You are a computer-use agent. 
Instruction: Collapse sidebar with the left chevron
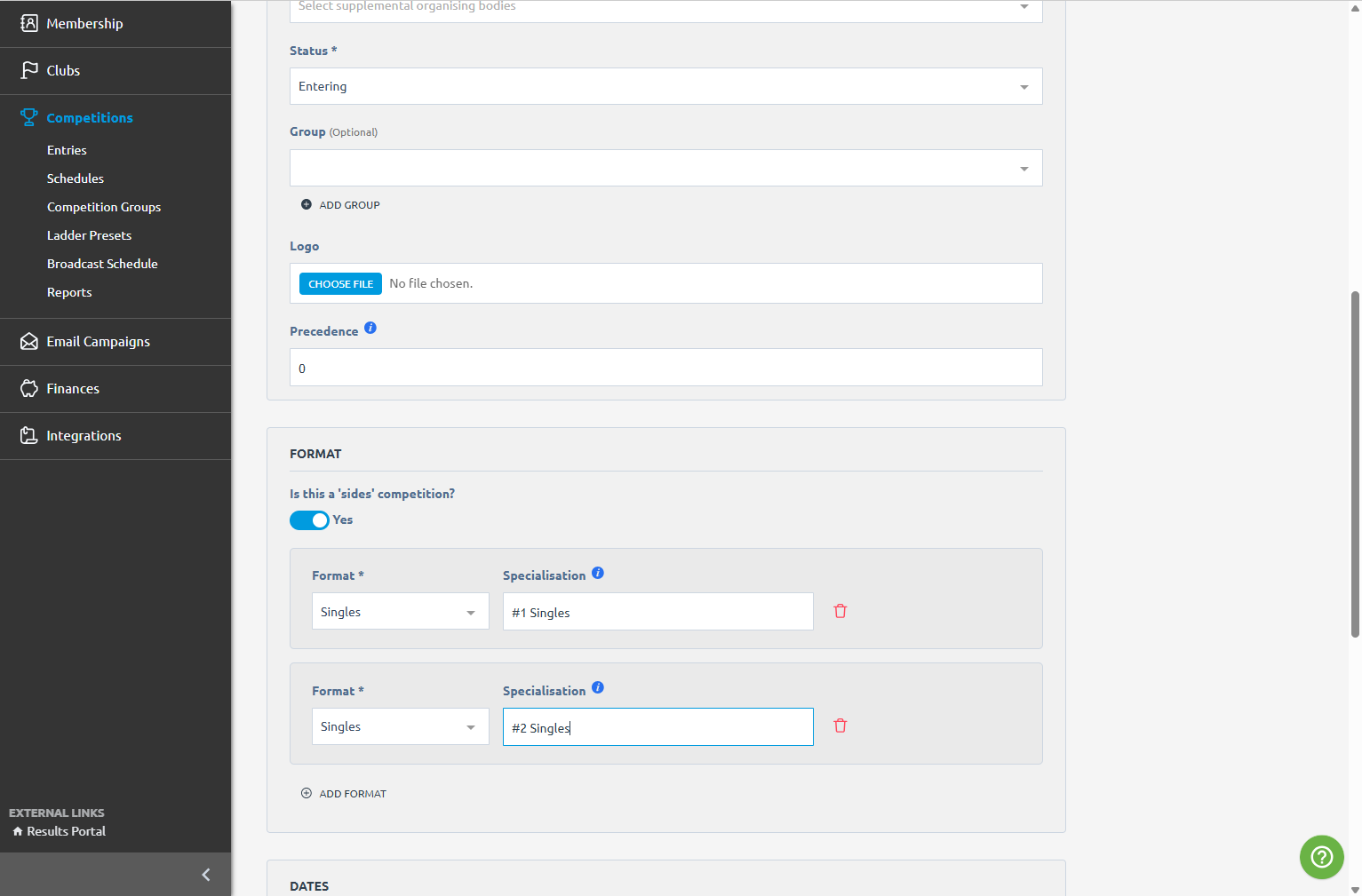[x=206, y=875]
